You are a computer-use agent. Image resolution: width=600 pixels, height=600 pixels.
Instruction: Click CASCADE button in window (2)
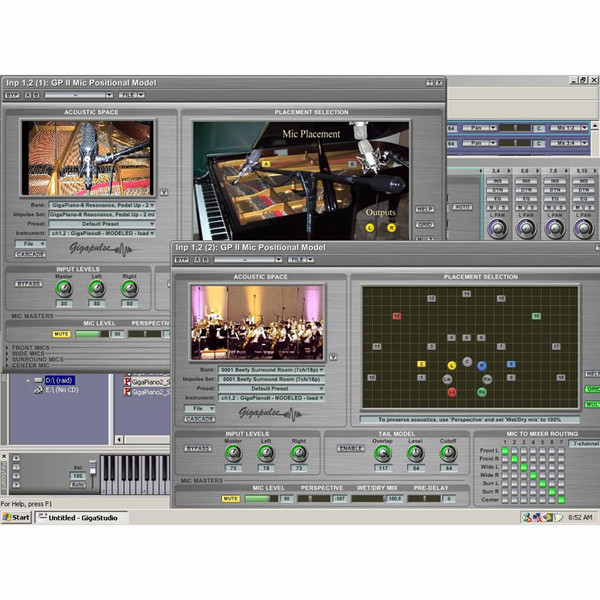coord(200,419)
